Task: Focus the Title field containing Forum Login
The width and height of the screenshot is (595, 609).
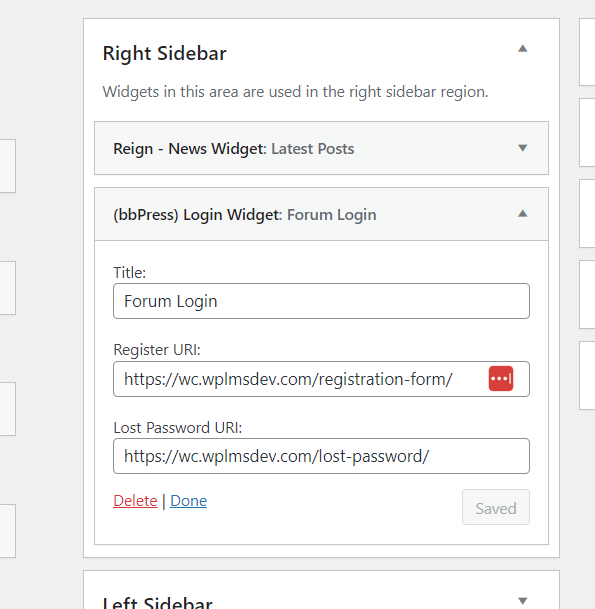Action: (321, 301)
